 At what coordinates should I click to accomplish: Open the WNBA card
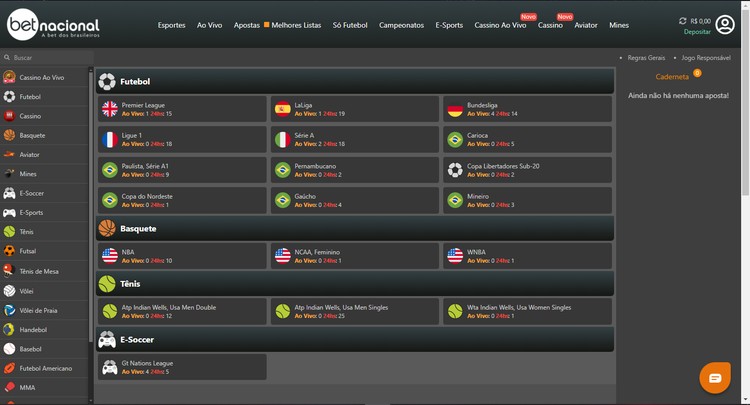[528, 256]
